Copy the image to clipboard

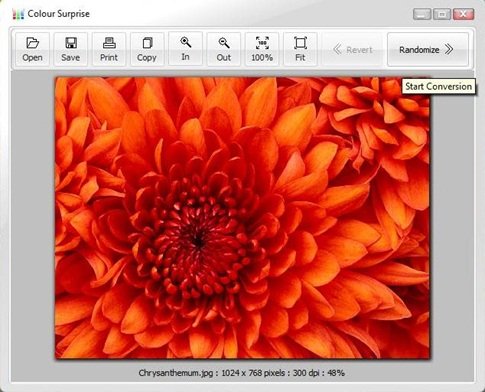coord(147,49)
